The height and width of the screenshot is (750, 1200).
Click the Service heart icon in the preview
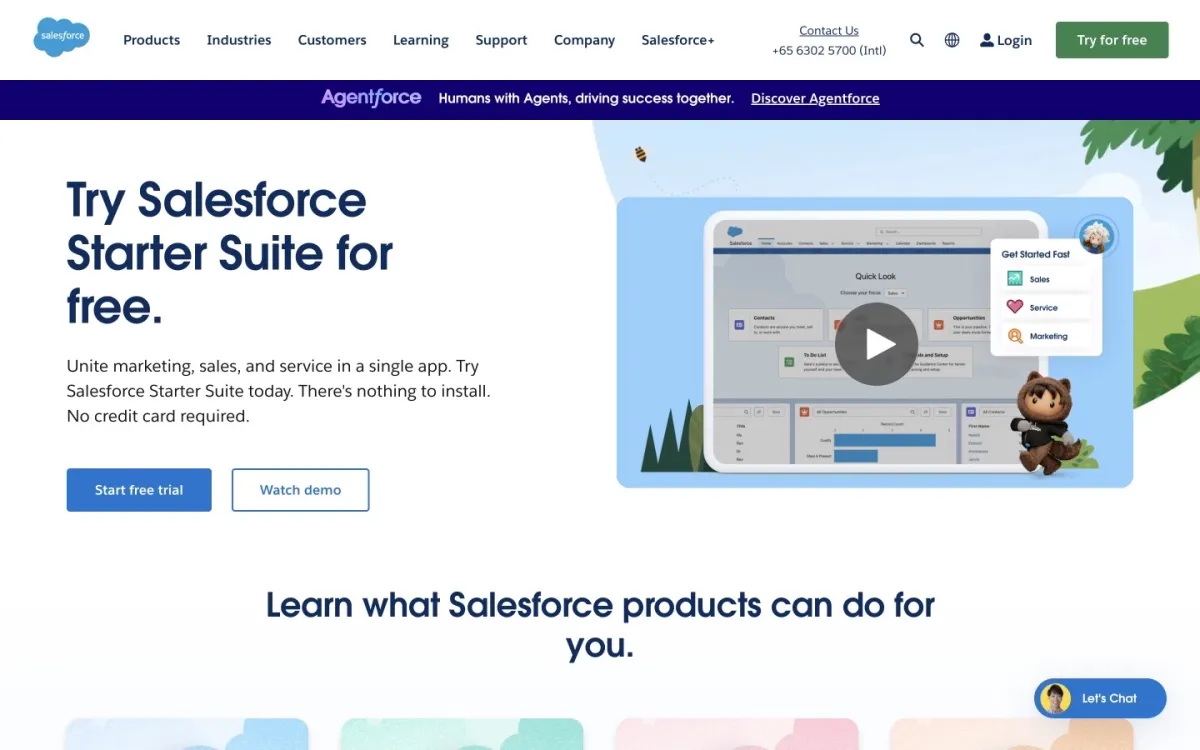click(1016, 307)
